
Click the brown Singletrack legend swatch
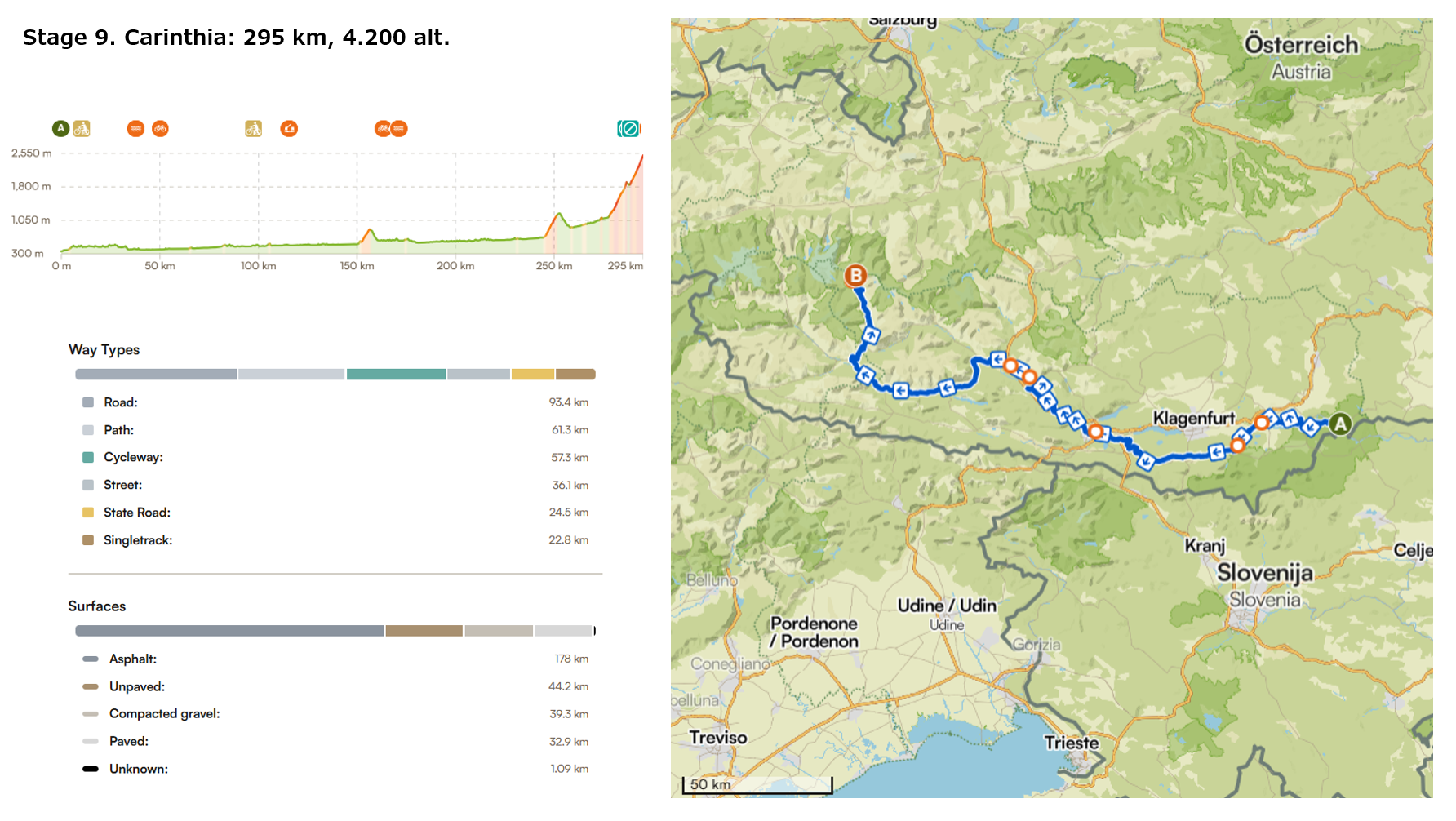88,540
